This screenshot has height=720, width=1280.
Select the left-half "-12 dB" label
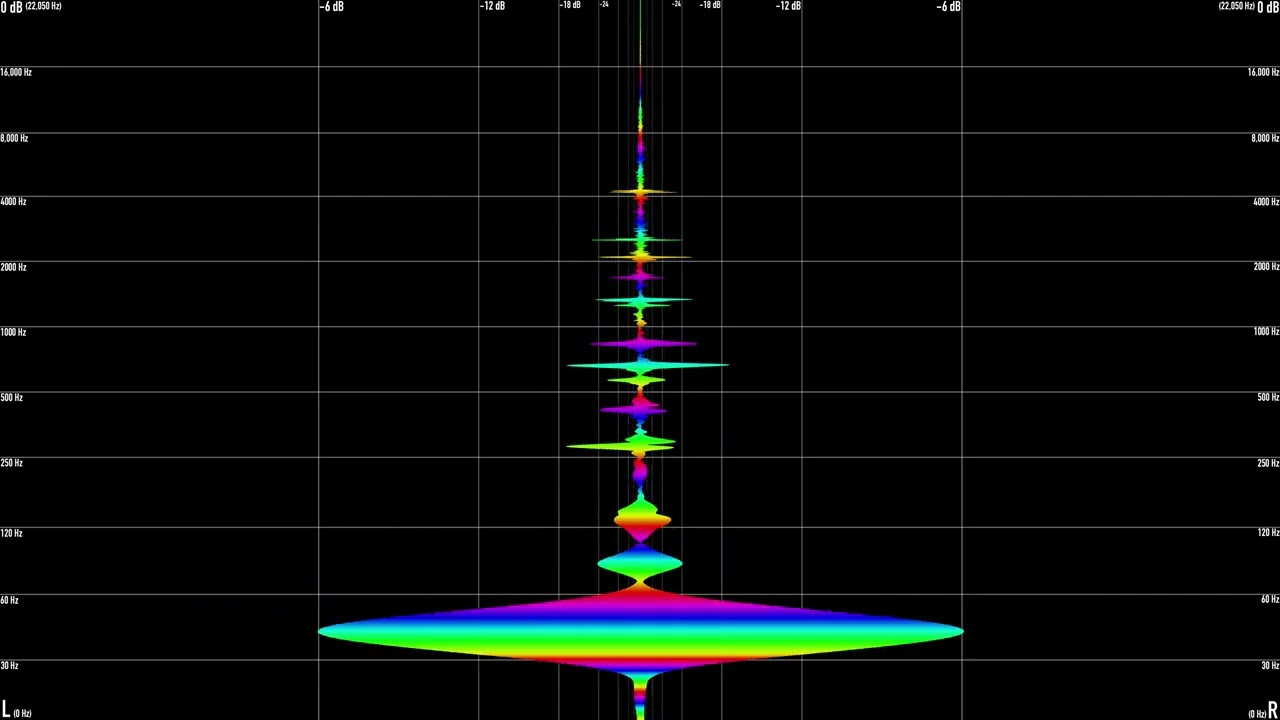tap(492, 6)
